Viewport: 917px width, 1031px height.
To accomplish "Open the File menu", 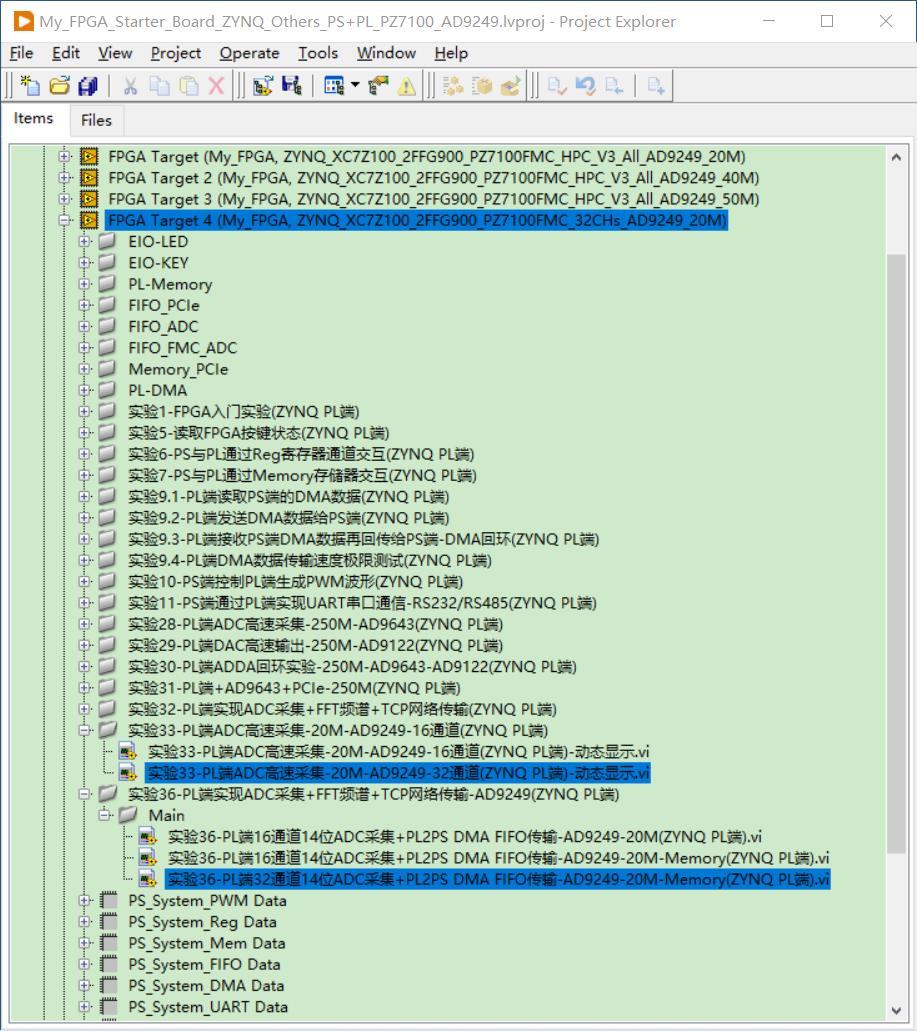I will point(22,53).
